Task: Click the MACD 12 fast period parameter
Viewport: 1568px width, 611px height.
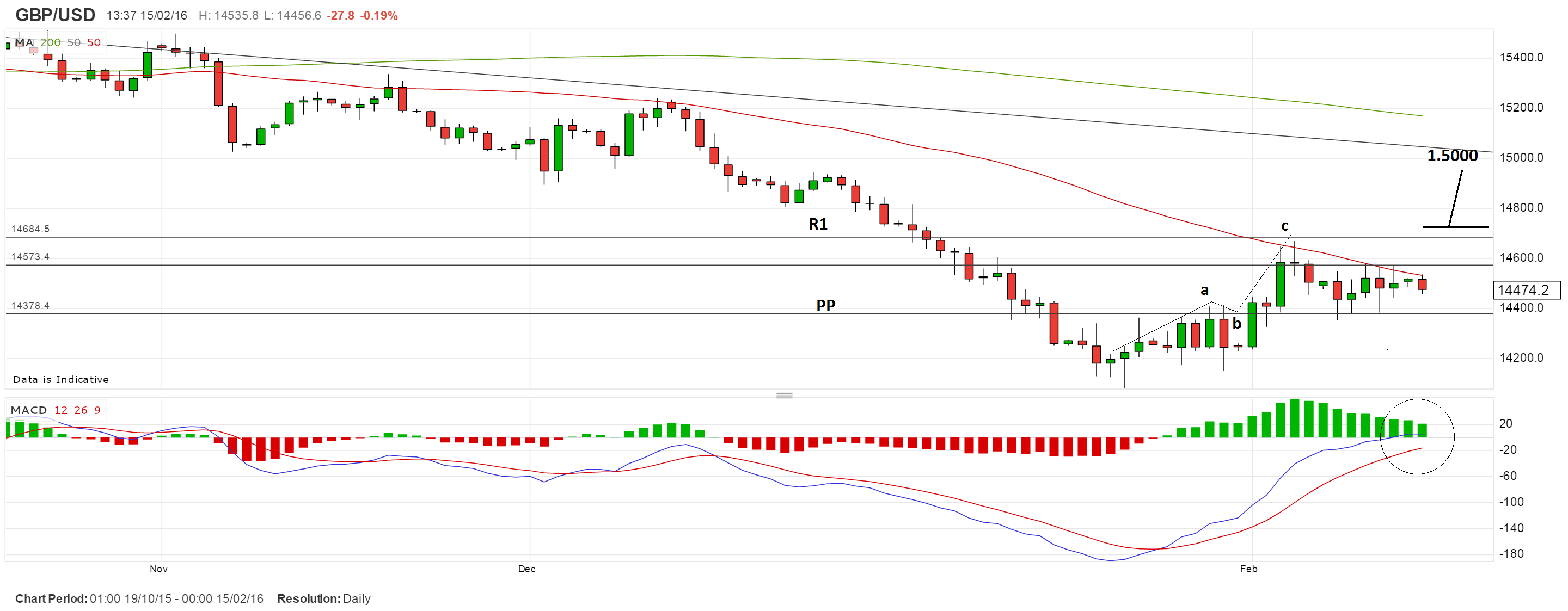Action: [x=61, y=410]
